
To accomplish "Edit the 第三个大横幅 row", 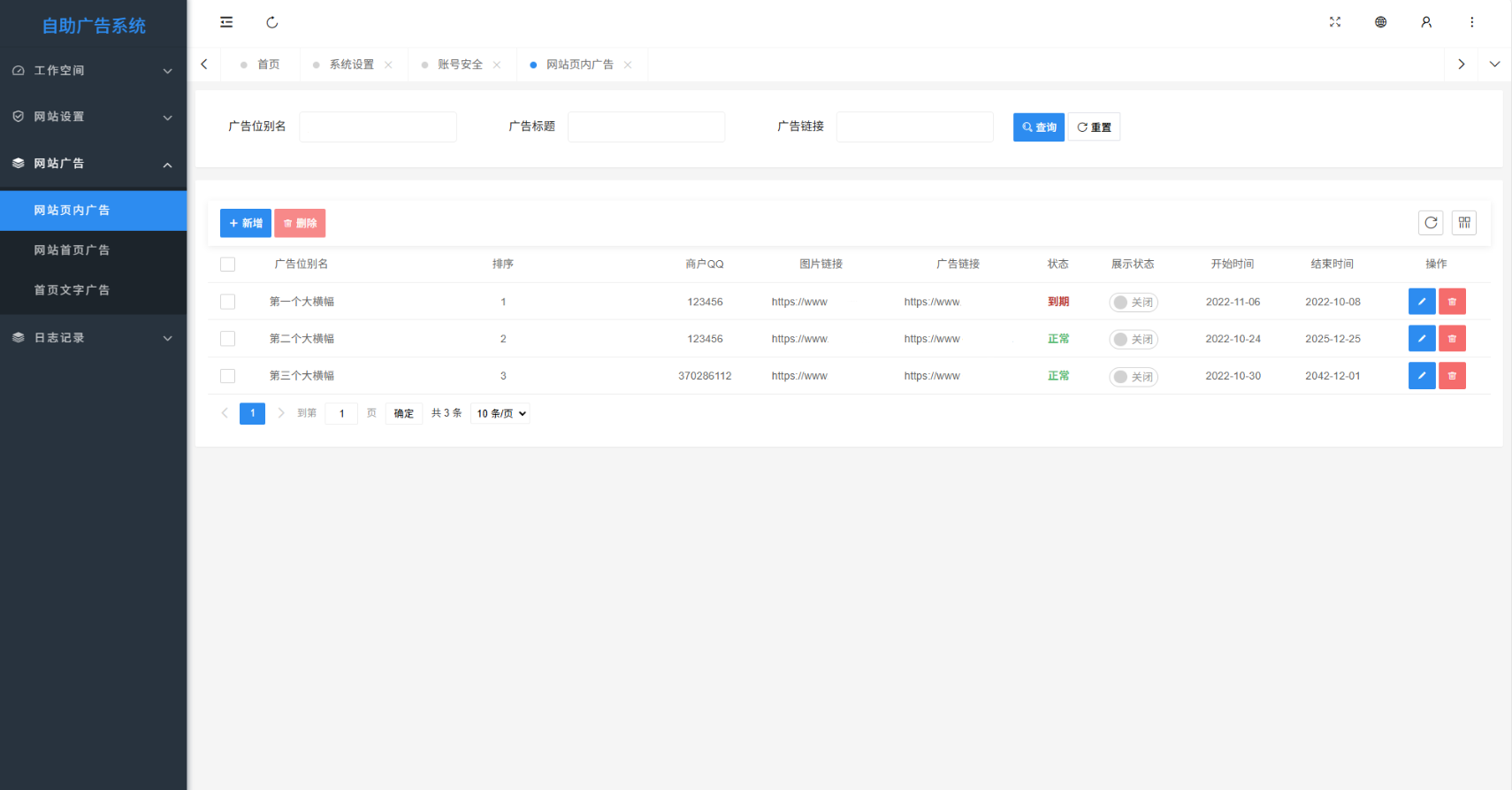I will coord(1422,376).
